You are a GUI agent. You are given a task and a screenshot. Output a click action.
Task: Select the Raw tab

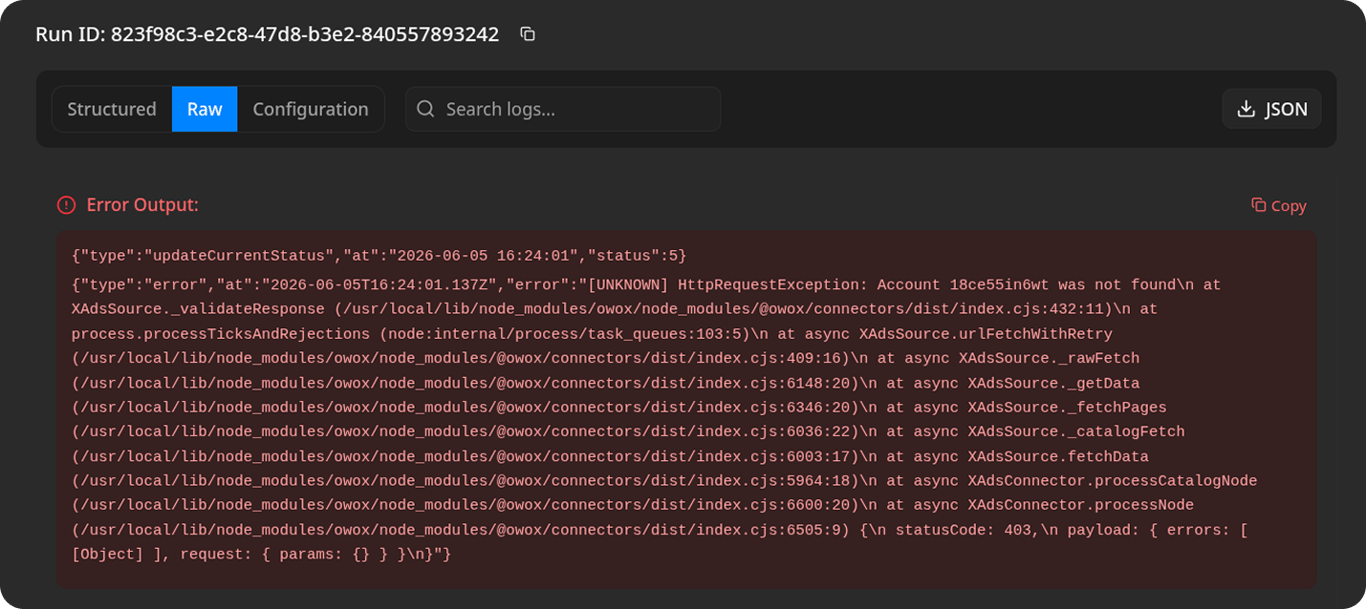[204, 109]
